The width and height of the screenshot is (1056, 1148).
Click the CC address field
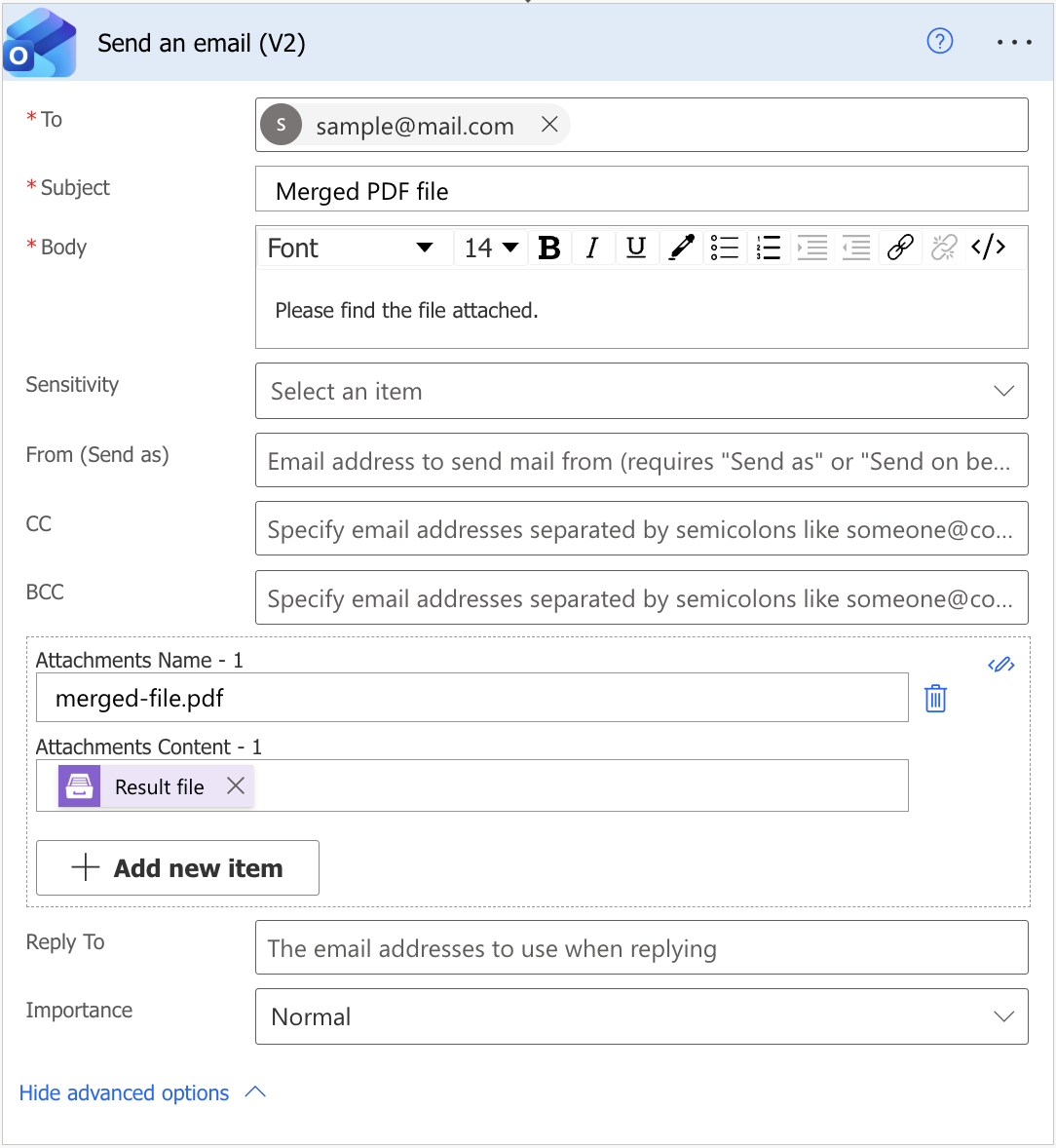pos(642,528)
